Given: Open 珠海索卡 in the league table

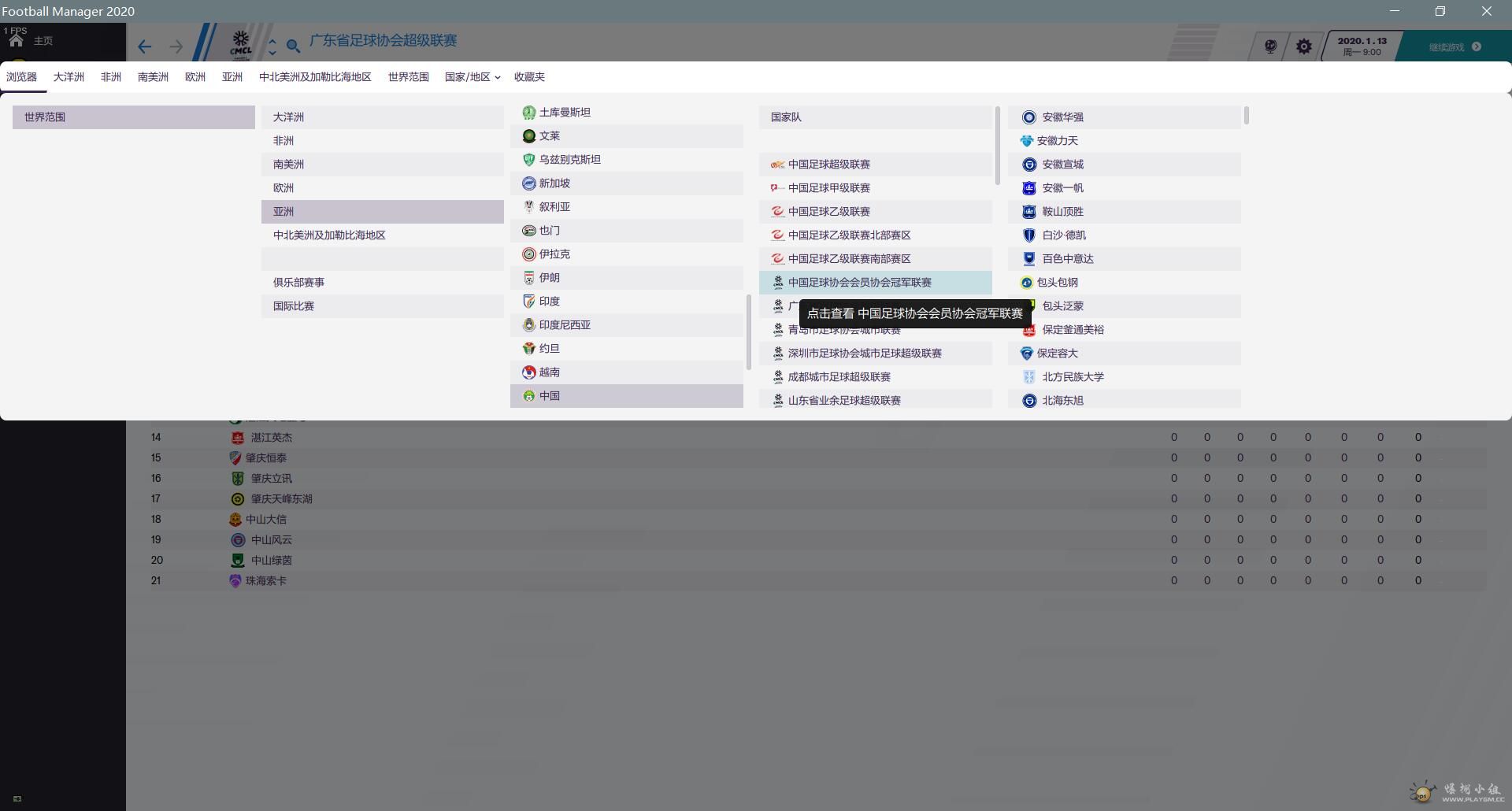Looking at the screenshot, I should [x=265, y=580].
